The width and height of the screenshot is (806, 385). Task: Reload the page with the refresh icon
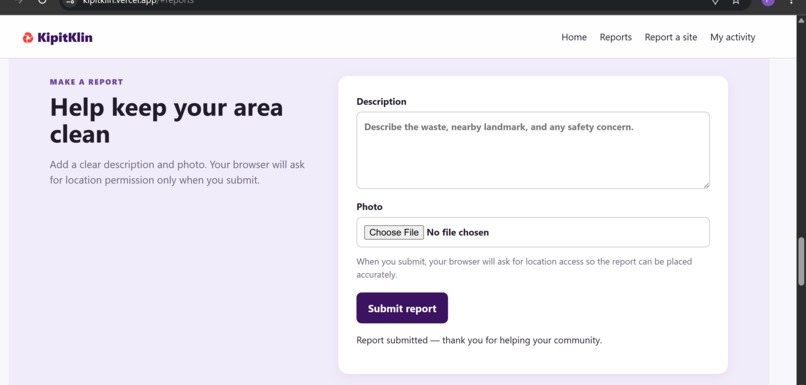coord(42,2)
